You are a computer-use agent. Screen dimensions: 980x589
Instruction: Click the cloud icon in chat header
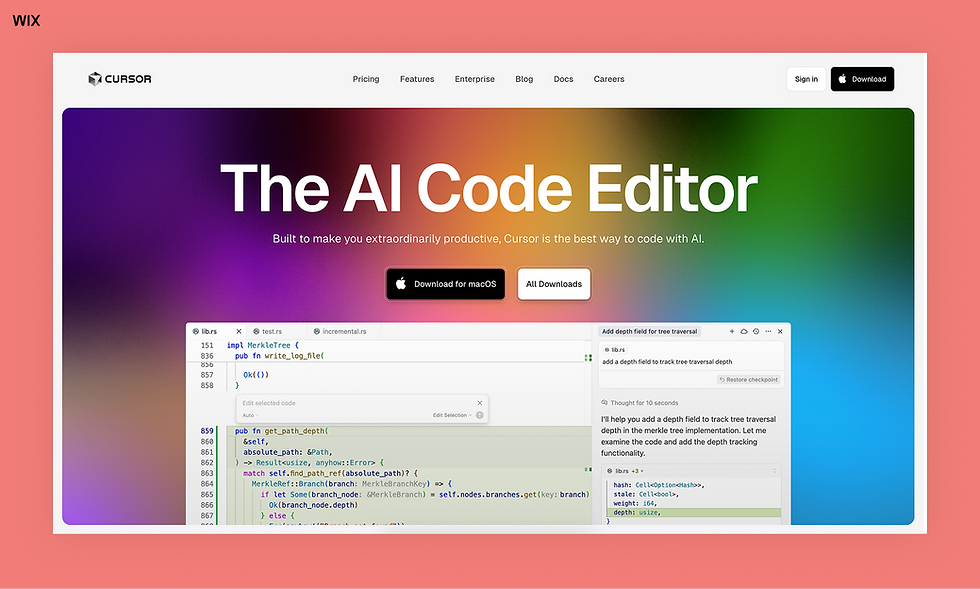[x=744, y=331]
